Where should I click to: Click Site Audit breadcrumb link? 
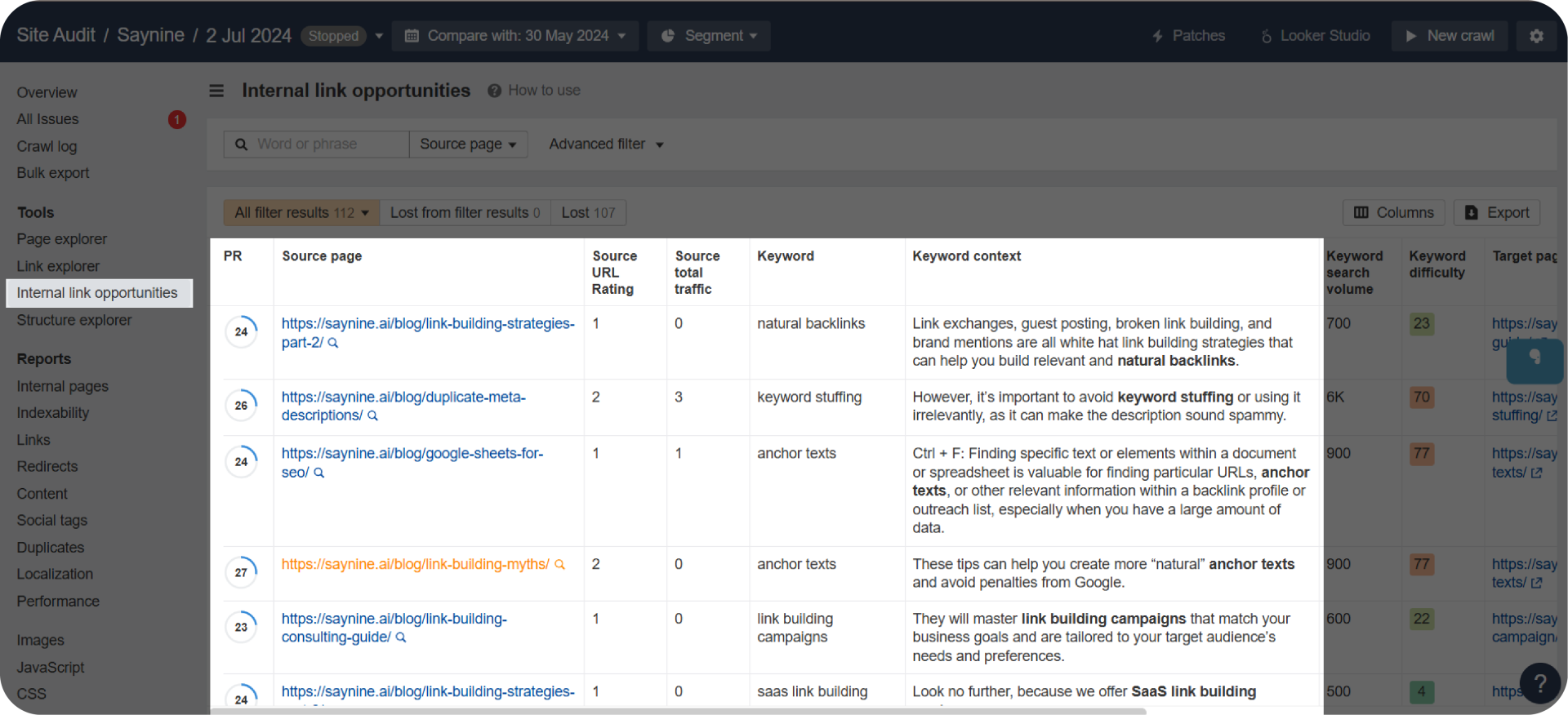(x=56, y=35)
